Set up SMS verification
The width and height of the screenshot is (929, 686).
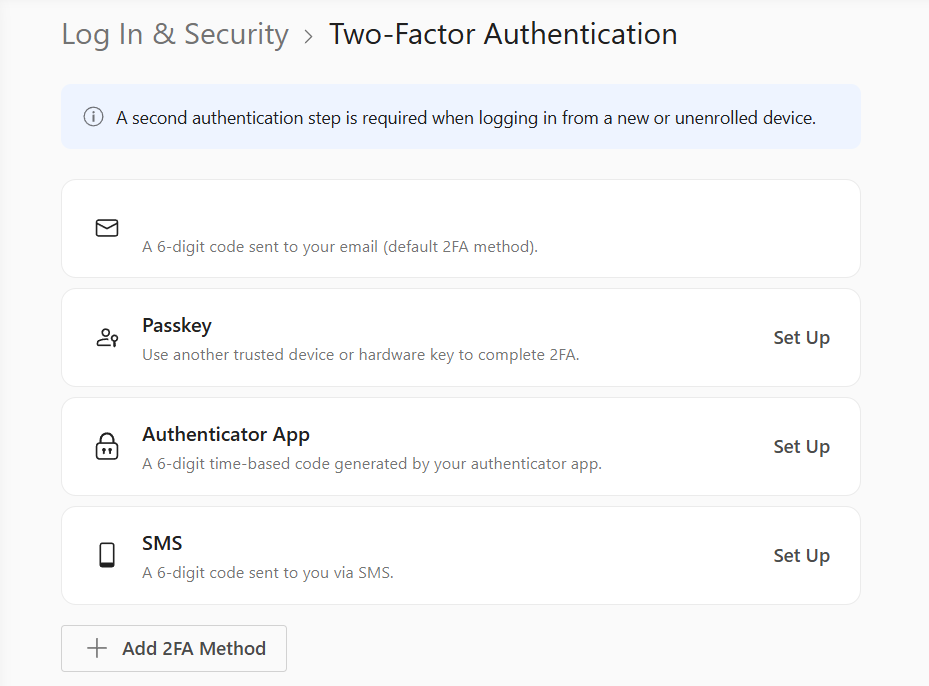coord(801,555)
